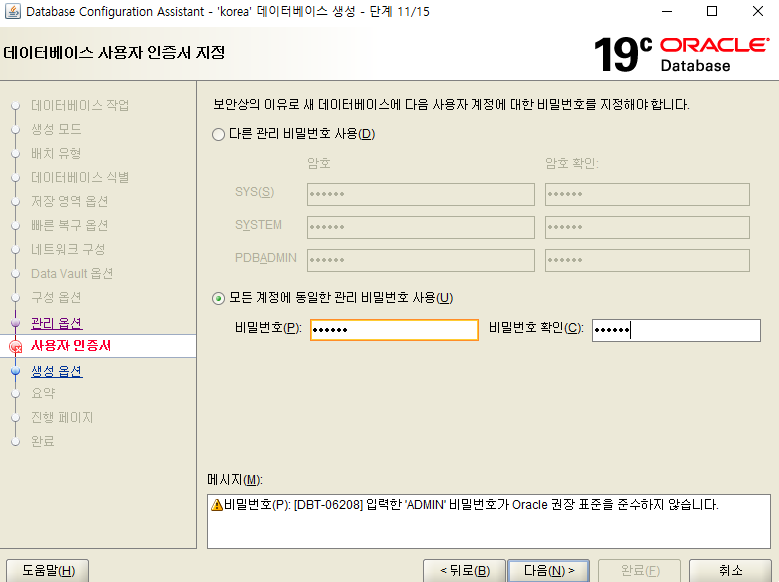Screen dimensions: 779x582
Task: Click the PDBADMIN password field
Action: tap(421, 260)
